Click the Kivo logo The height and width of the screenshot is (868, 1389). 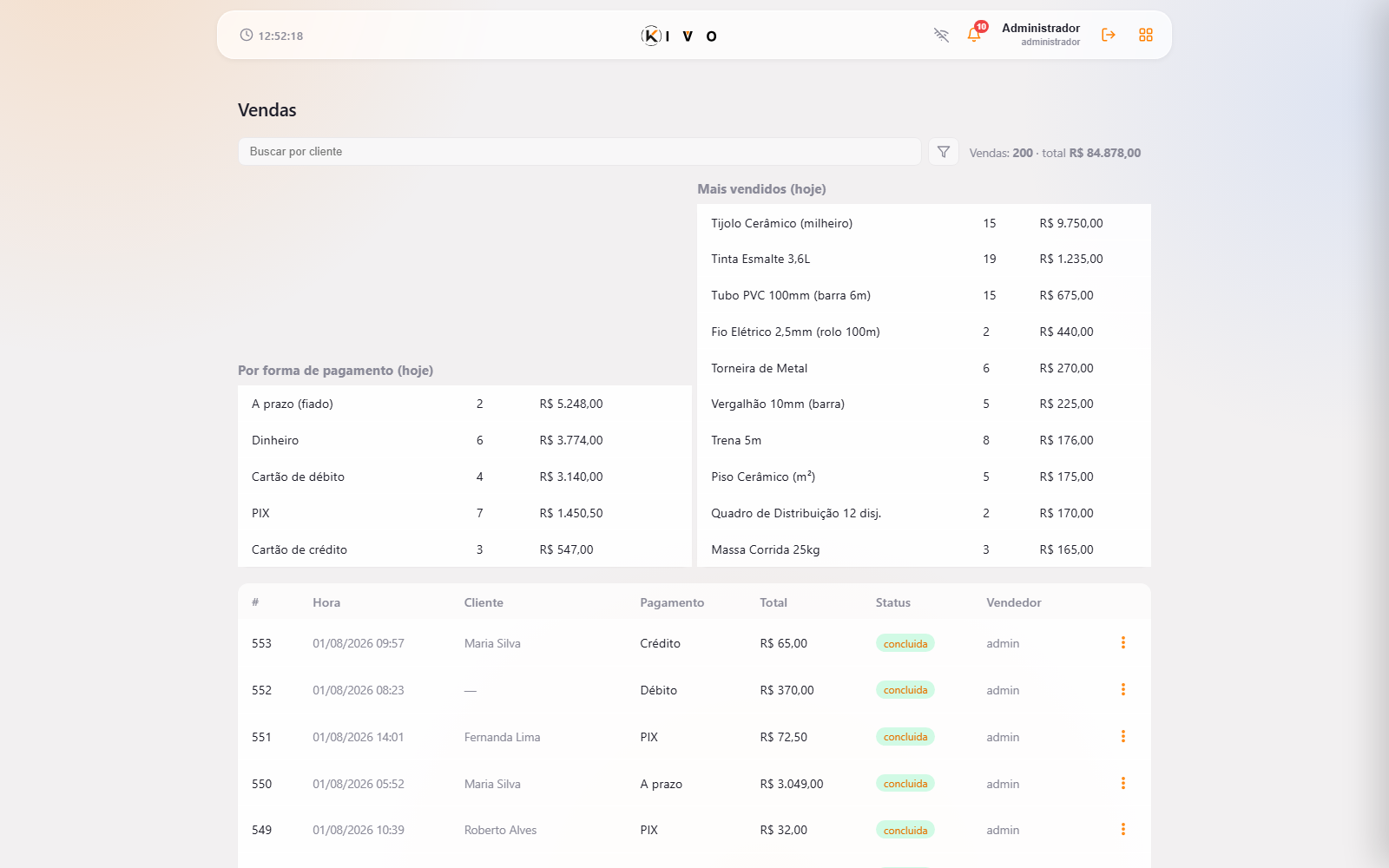point(680,36)
